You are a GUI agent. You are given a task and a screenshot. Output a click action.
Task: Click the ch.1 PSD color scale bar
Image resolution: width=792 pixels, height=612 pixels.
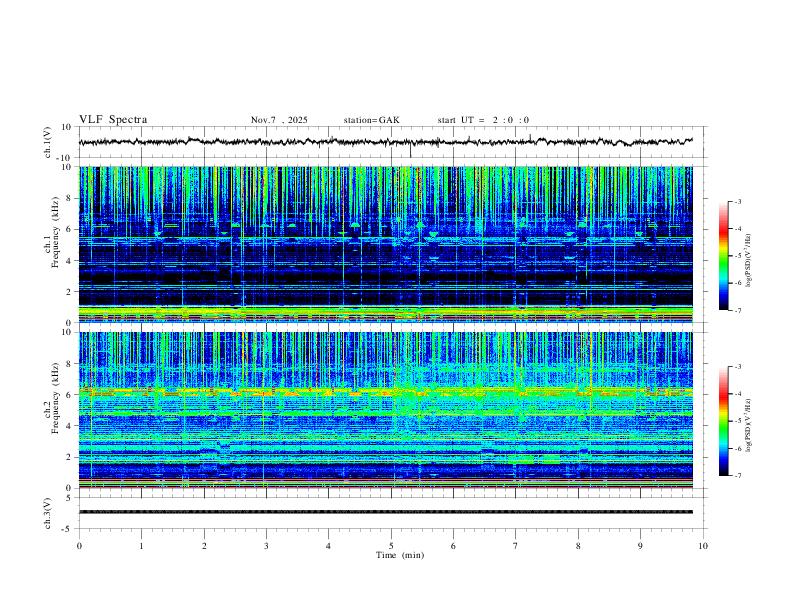click(x=723, y=256)
